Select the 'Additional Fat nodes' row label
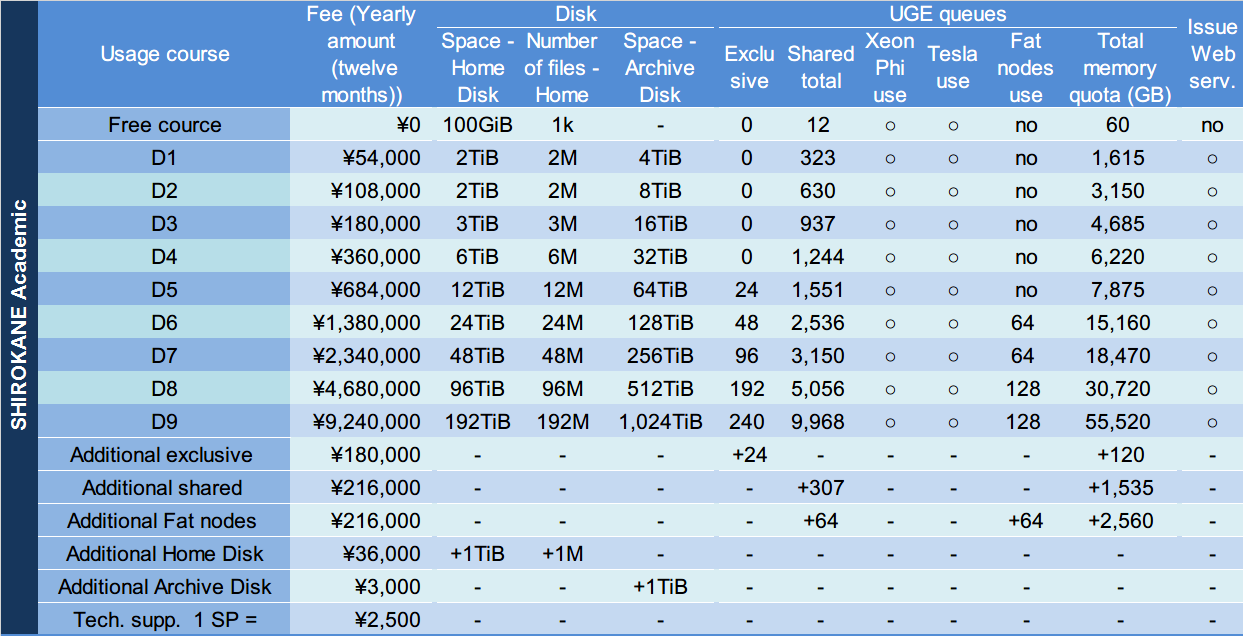This screenshot has height=636, width=1243. click(162, 521)
